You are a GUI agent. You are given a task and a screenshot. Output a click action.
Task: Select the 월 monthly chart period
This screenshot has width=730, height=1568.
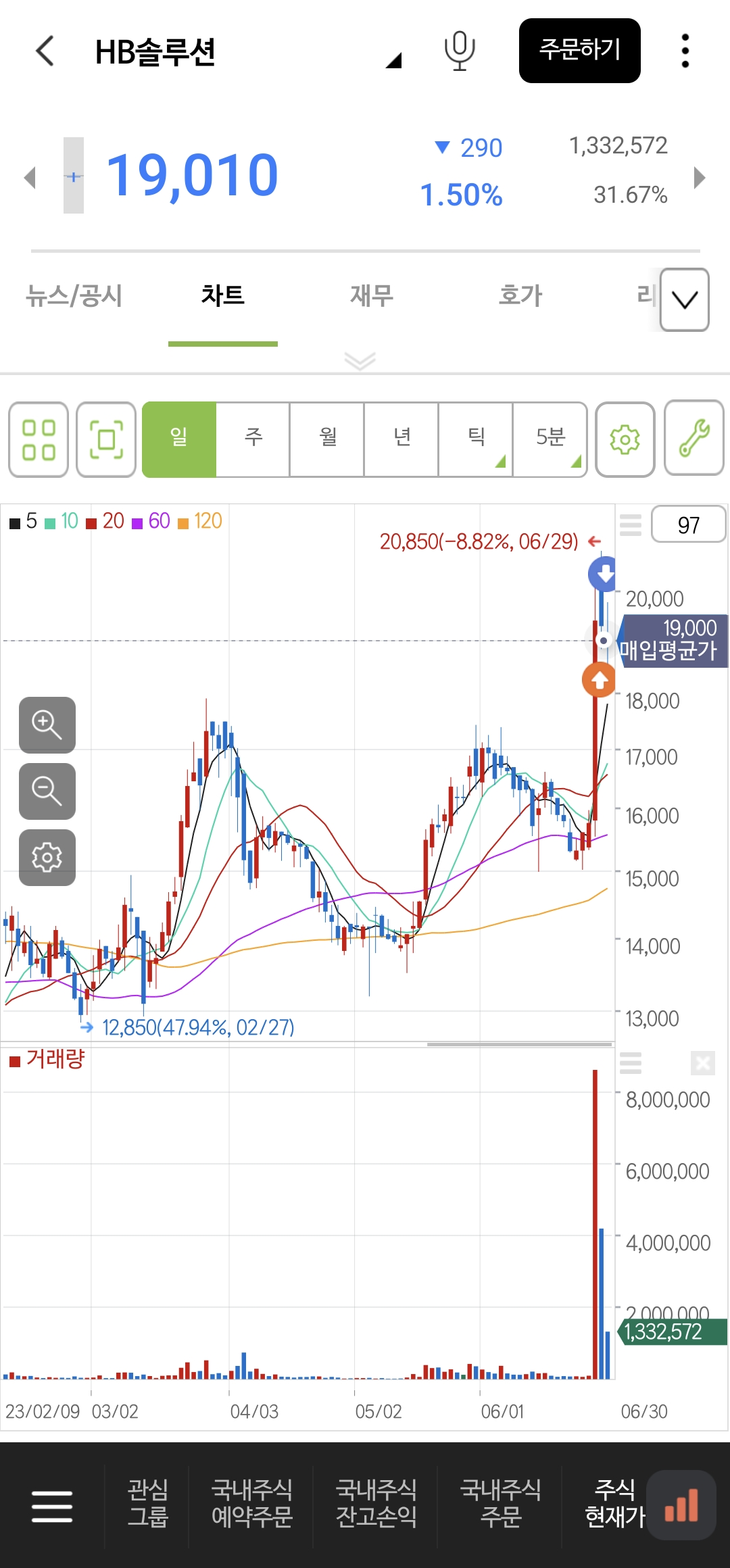(327, 440)
